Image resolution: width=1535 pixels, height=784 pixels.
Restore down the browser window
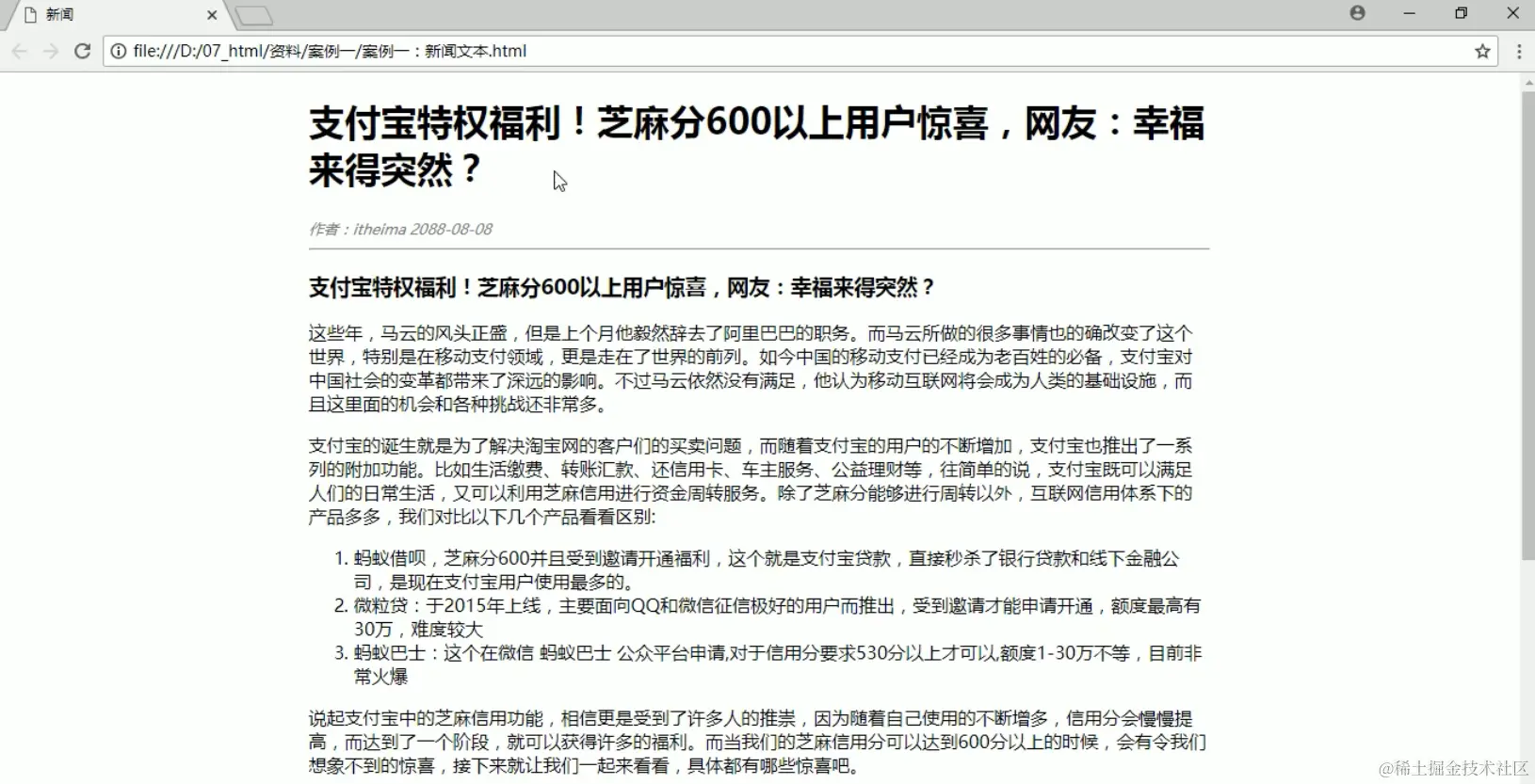(1461, 13)
